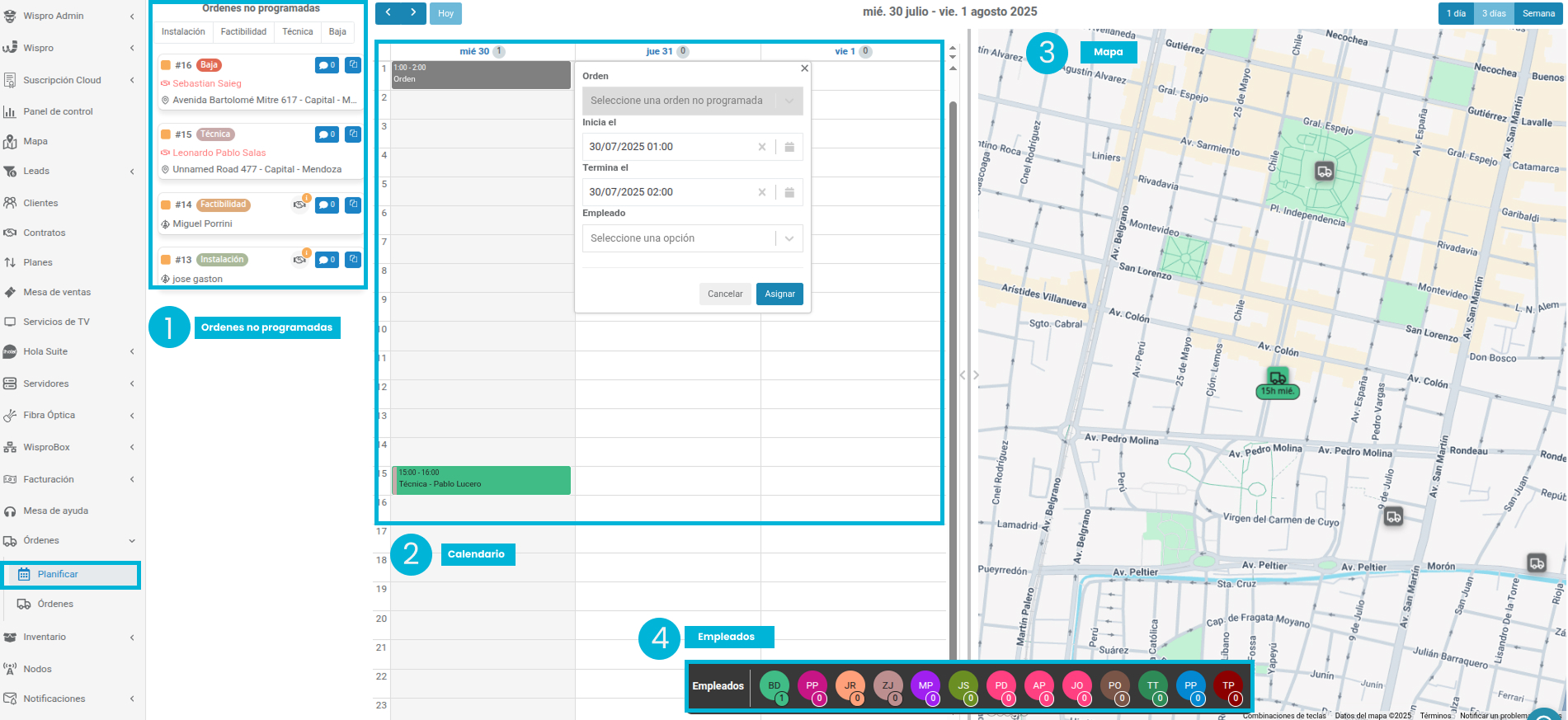
Task: Click Cancelar in the order popup
Action: point(725,294)
